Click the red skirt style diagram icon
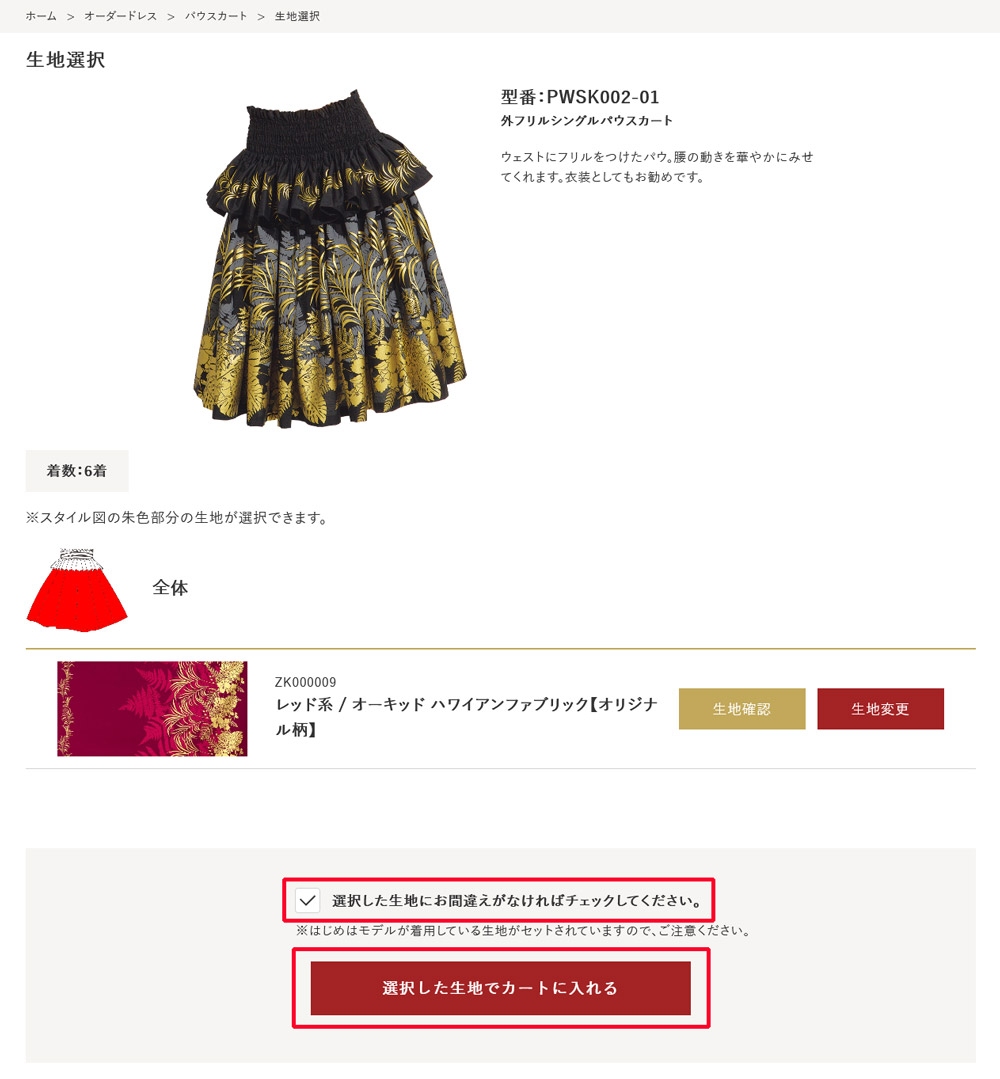The width and height of the screenshot is (1000, 1079). (x=76, y=590)
